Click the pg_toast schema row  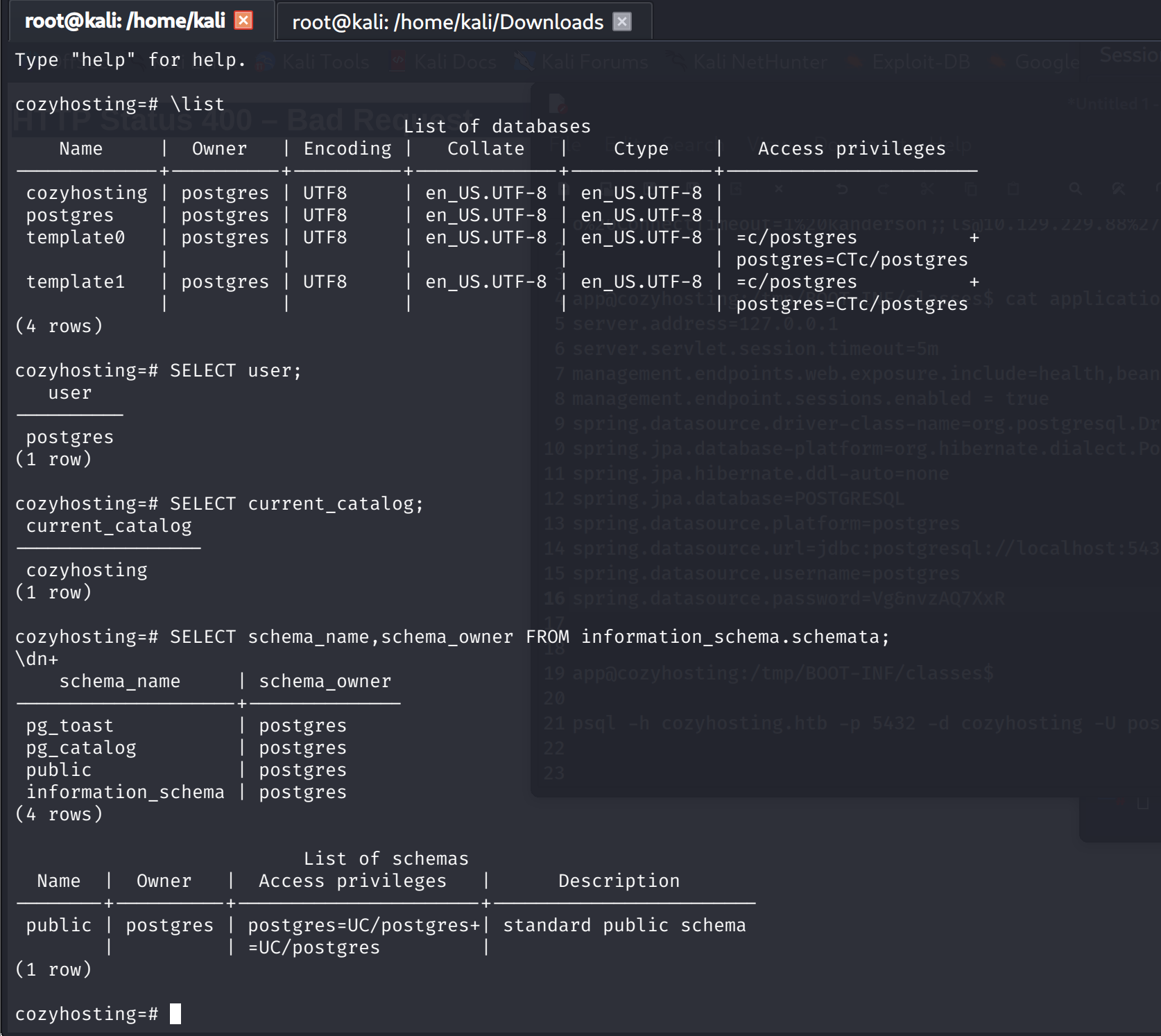click(187, 725)
